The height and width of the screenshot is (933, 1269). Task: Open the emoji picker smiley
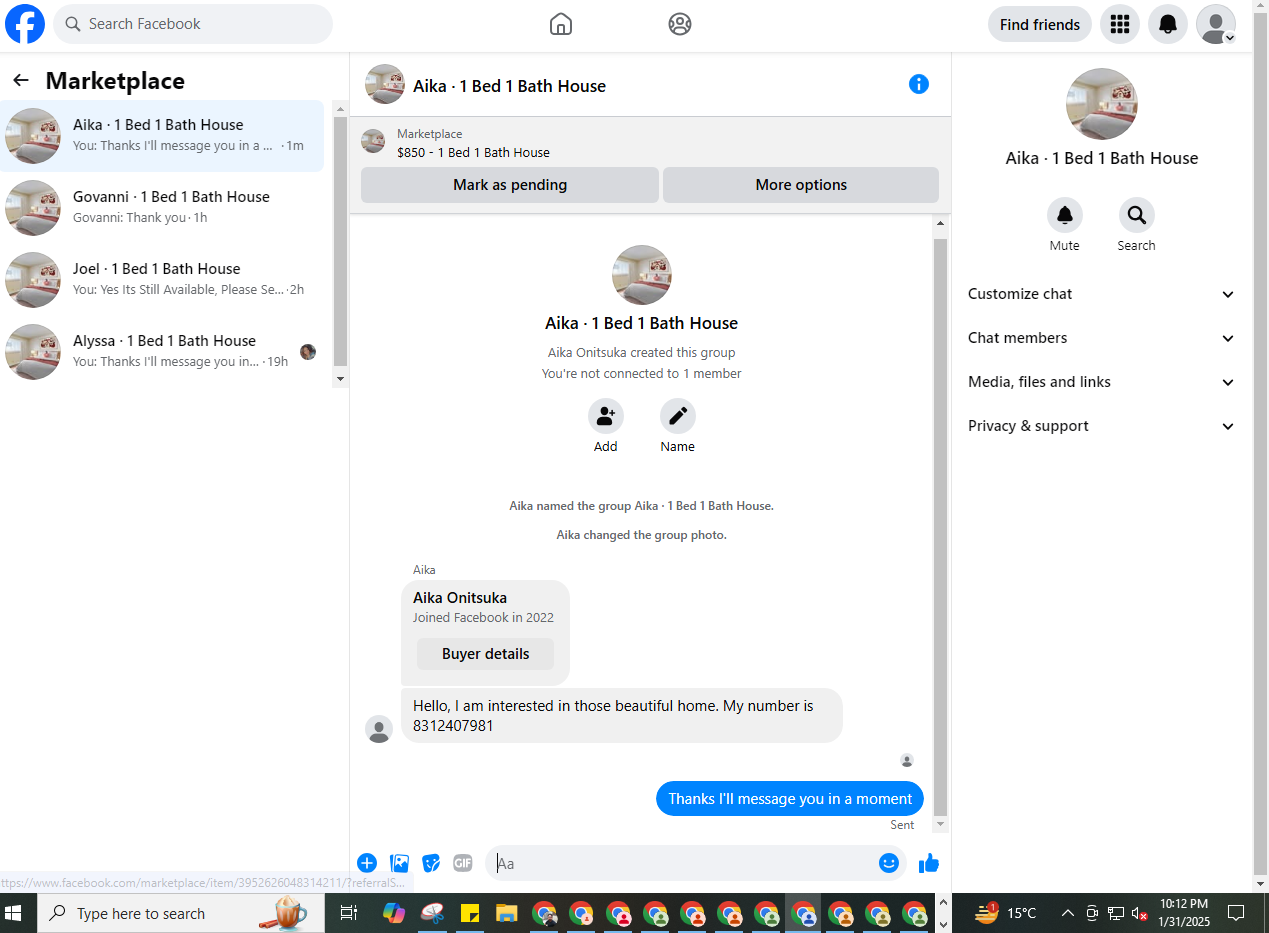(x=889, y=863)
